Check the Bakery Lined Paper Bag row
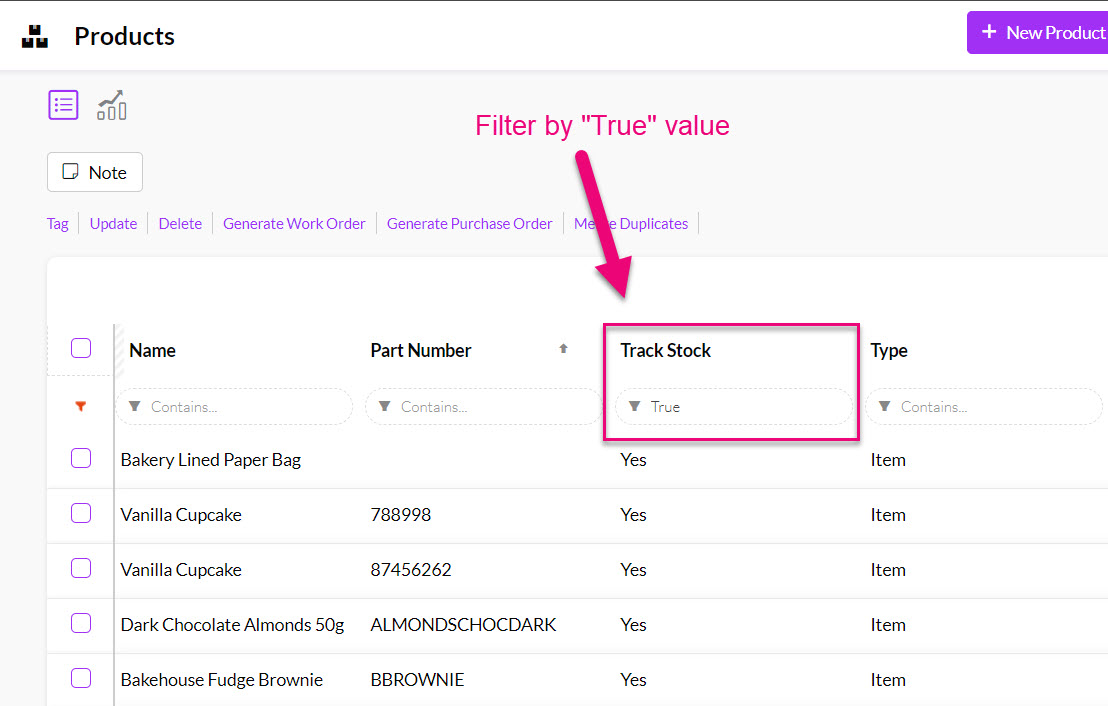1108x706 pixels. tap(81, 459)
